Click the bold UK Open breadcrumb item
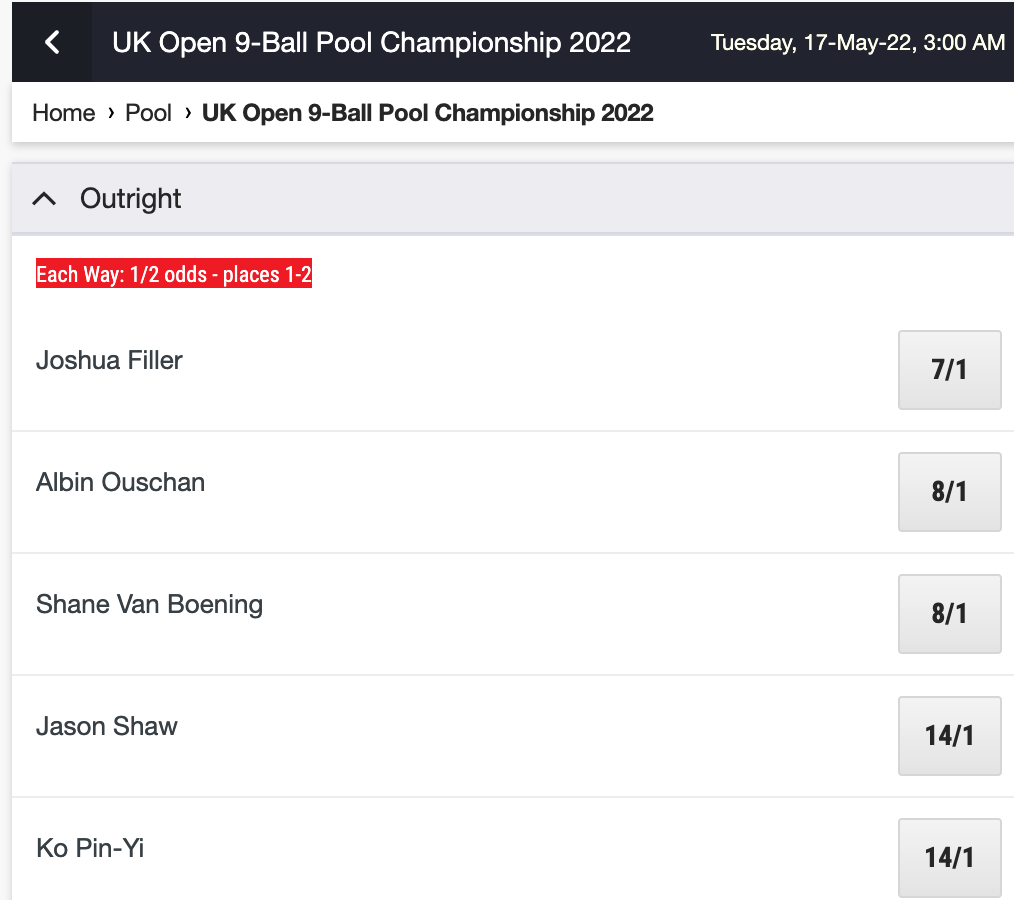This screenshot has height=900, width=1014. pyautogui.click(x=427, y=113)
